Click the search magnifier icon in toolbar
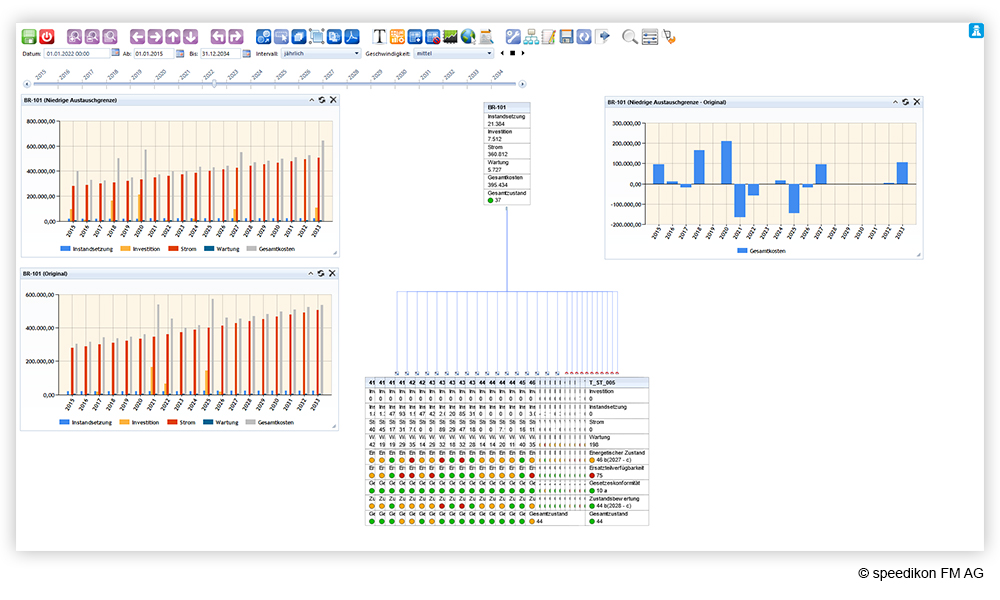This screenshot has width=1000, height=600. [x=629, y=37]
